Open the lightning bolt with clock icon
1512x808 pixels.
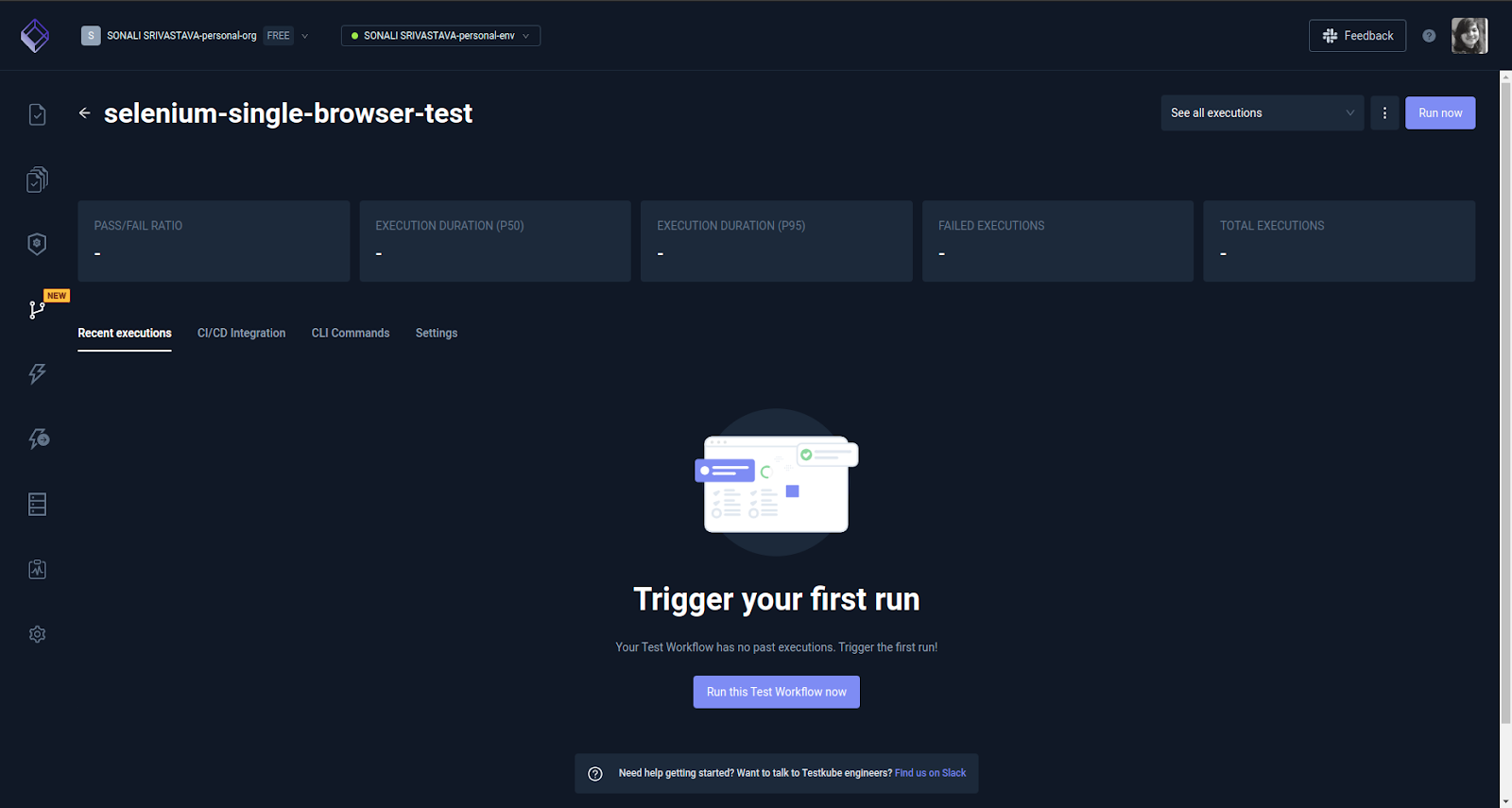[38, 438]
